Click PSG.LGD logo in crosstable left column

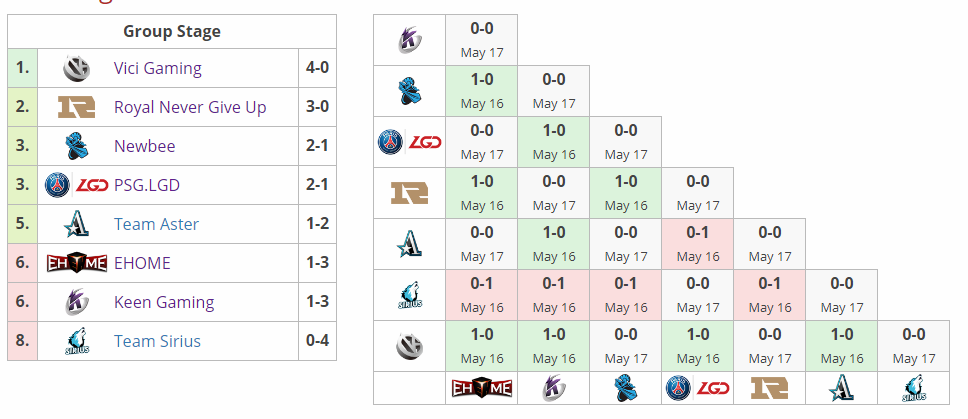(x=409, y=142)
